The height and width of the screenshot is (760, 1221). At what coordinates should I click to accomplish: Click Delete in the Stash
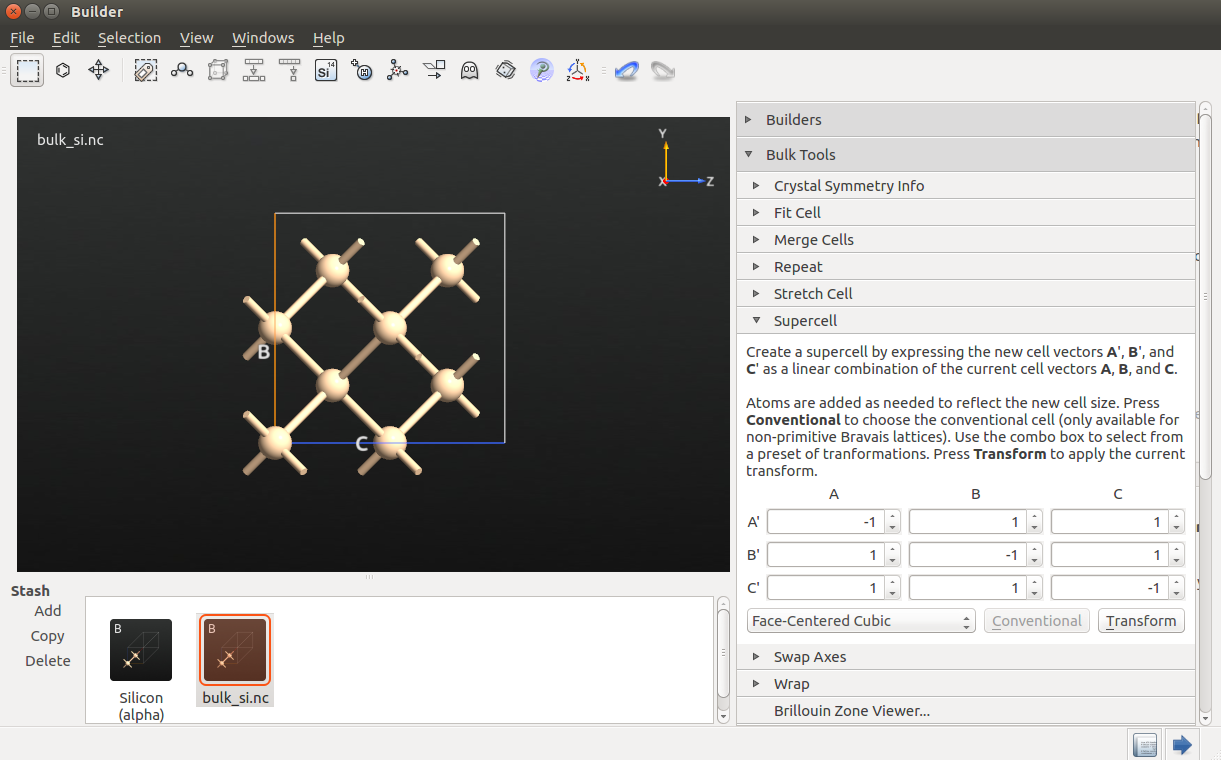(48, 661)
